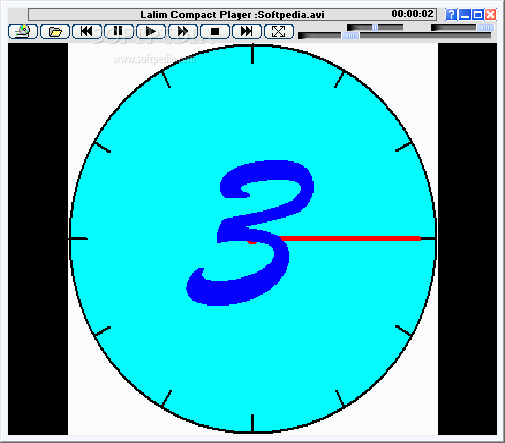
Task: Click the Play button
Action: pyautogui.click(x=151, y=31)
